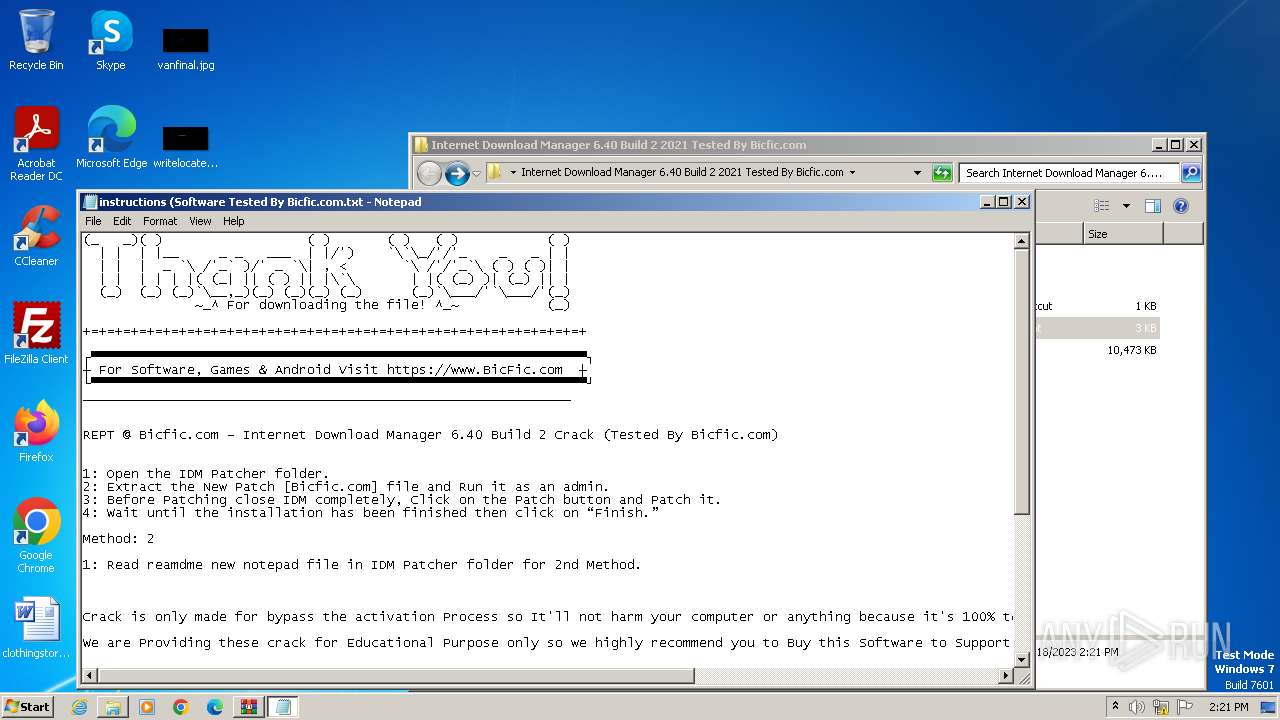Select the Skype desktop shortcut
Screen dimensions: 1280x720
click(x=111, y=40)
